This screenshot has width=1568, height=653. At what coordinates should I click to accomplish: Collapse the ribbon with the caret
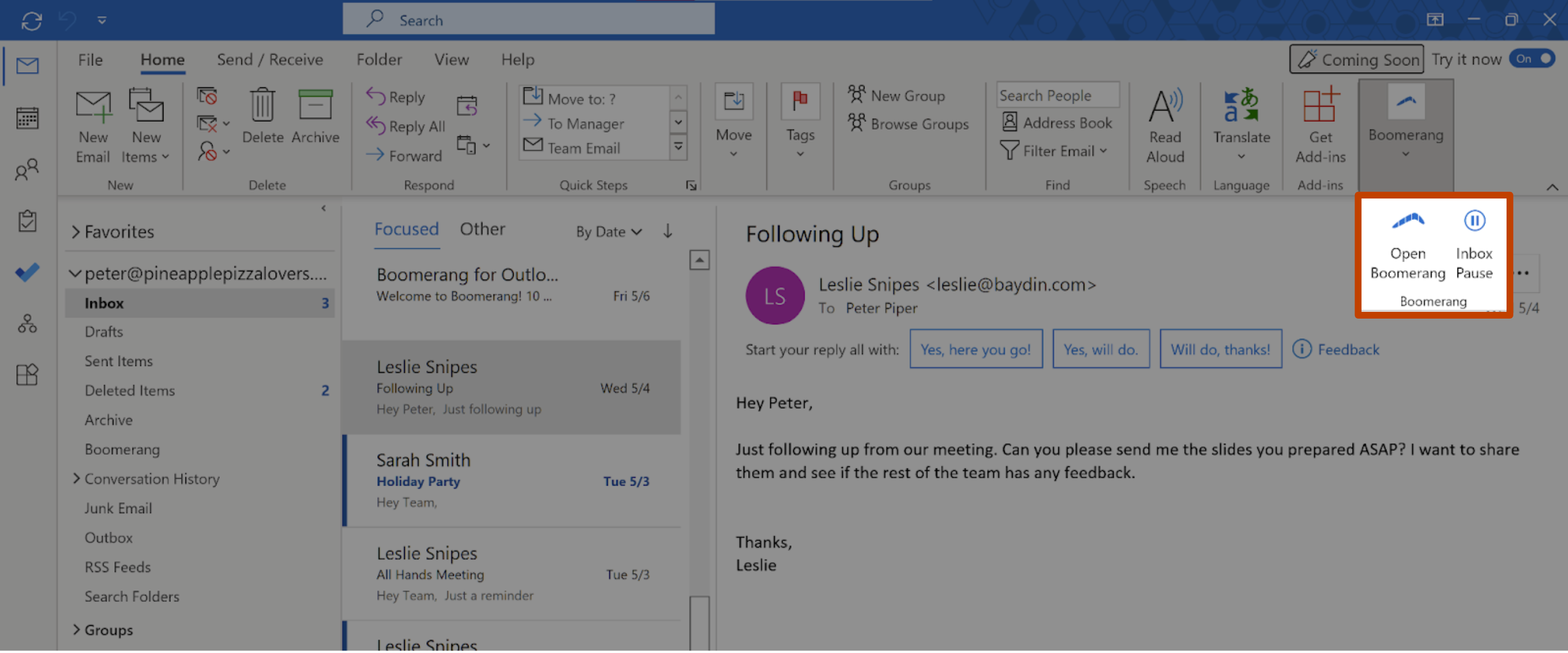1552,187
